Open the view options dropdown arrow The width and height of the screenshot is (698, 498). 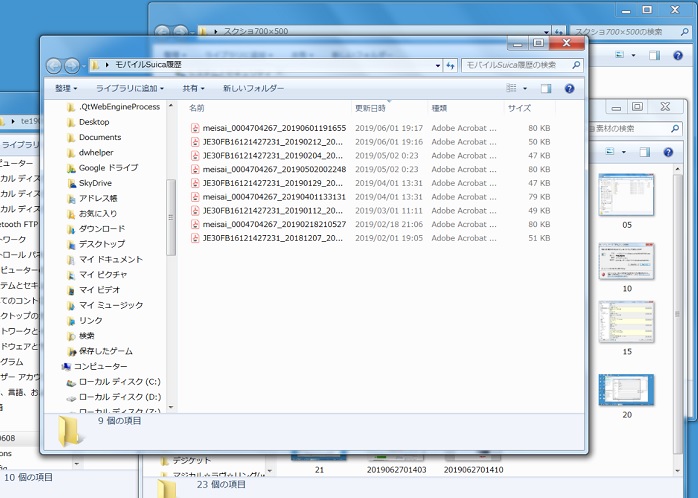click(x=525, y=89)
